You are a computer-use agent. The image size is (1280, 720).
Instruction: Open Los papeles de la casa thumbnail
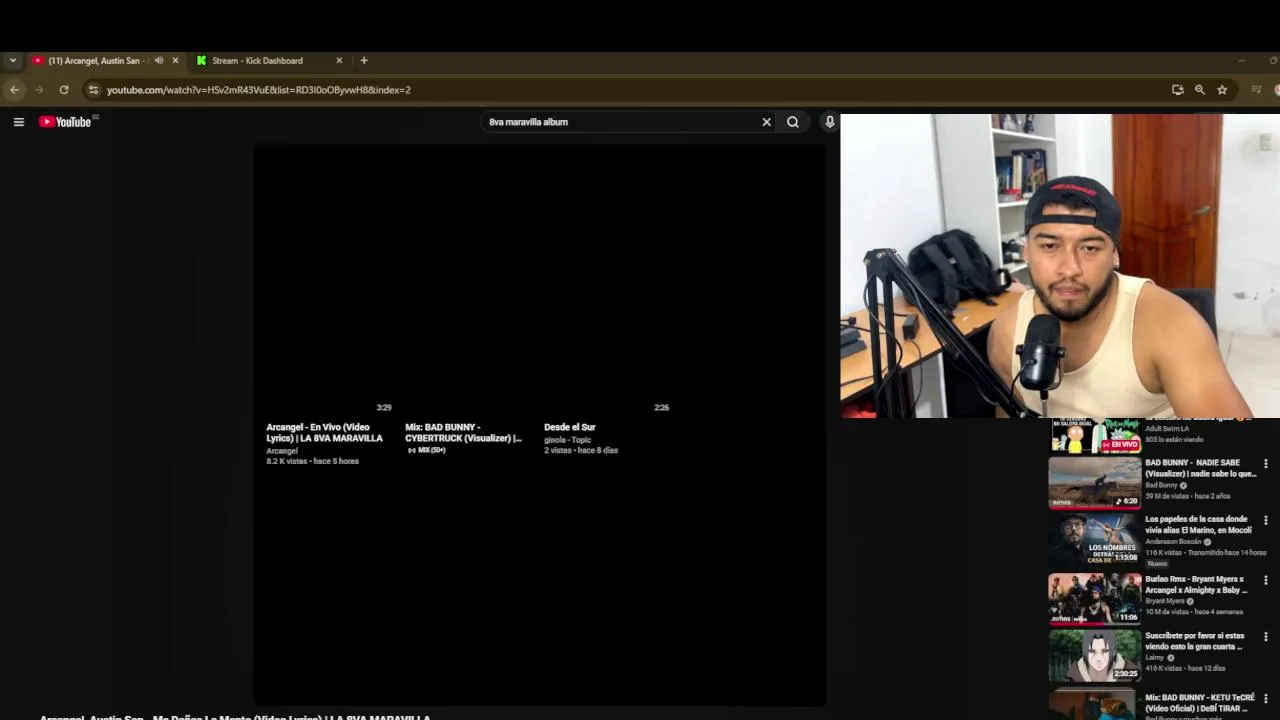point(1094,540)
